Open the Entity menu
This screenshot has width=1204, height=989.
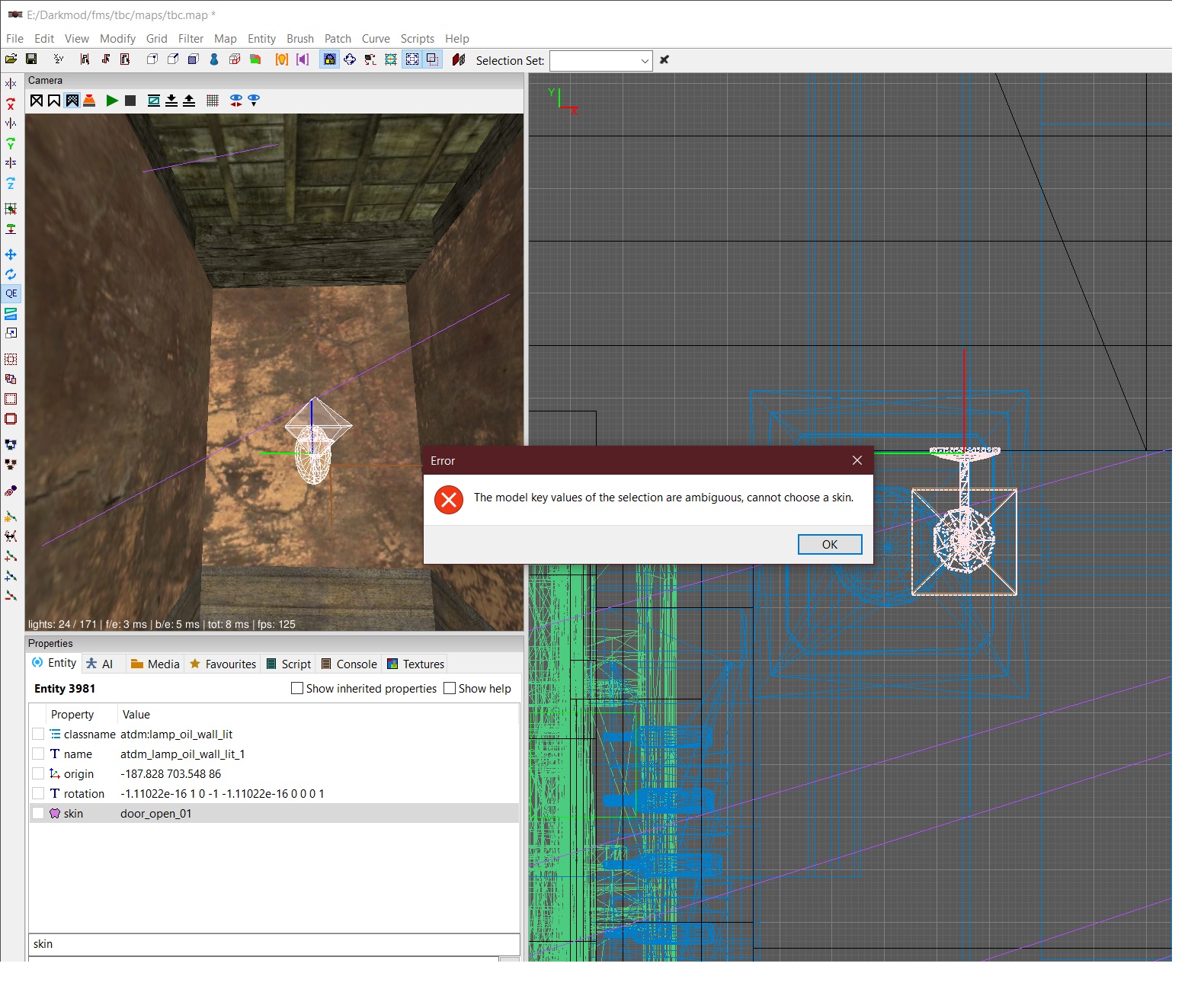[261, 39]
